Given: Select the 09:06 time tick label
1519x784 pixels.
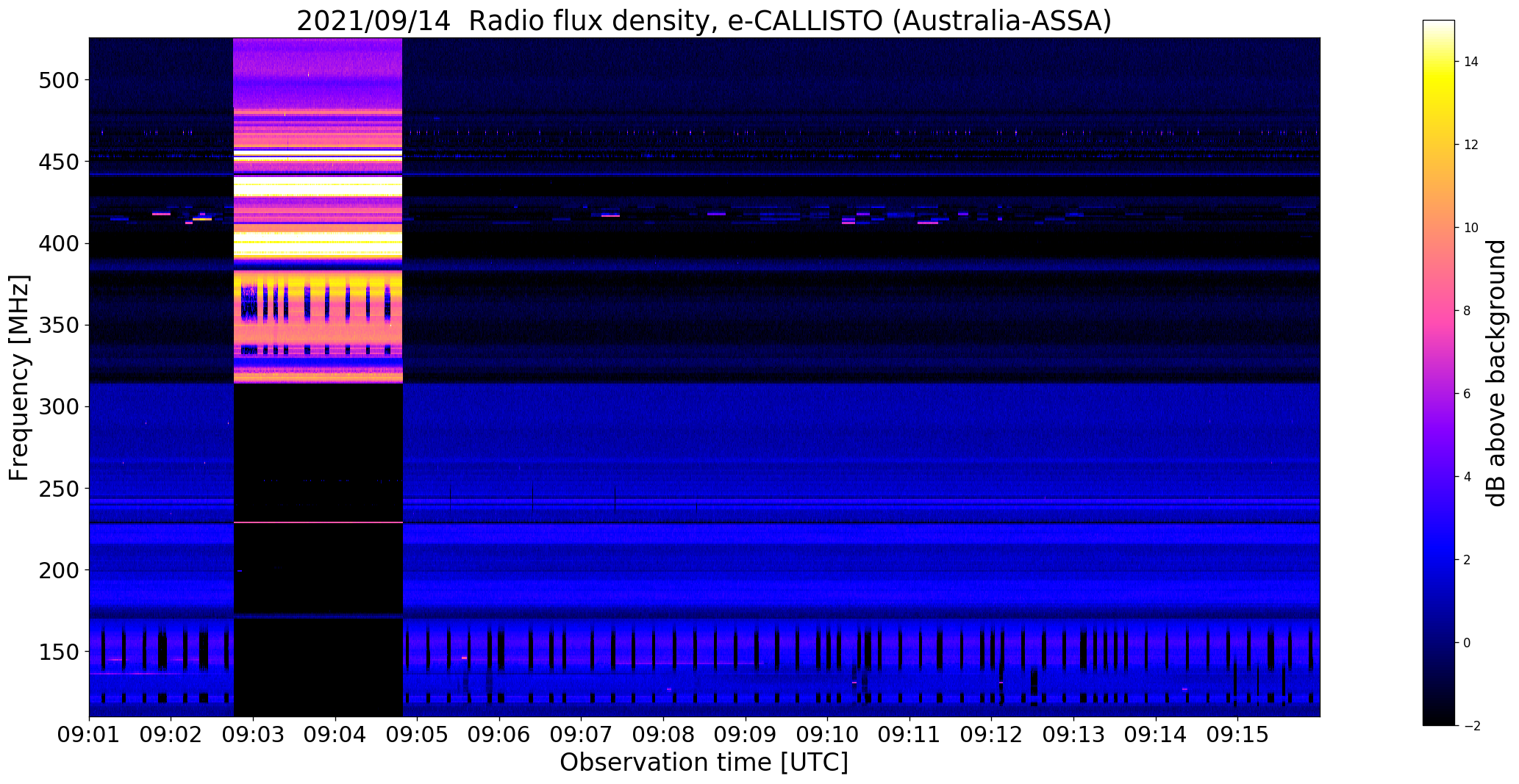Looking at the screenshot, I should pos(500,736).
